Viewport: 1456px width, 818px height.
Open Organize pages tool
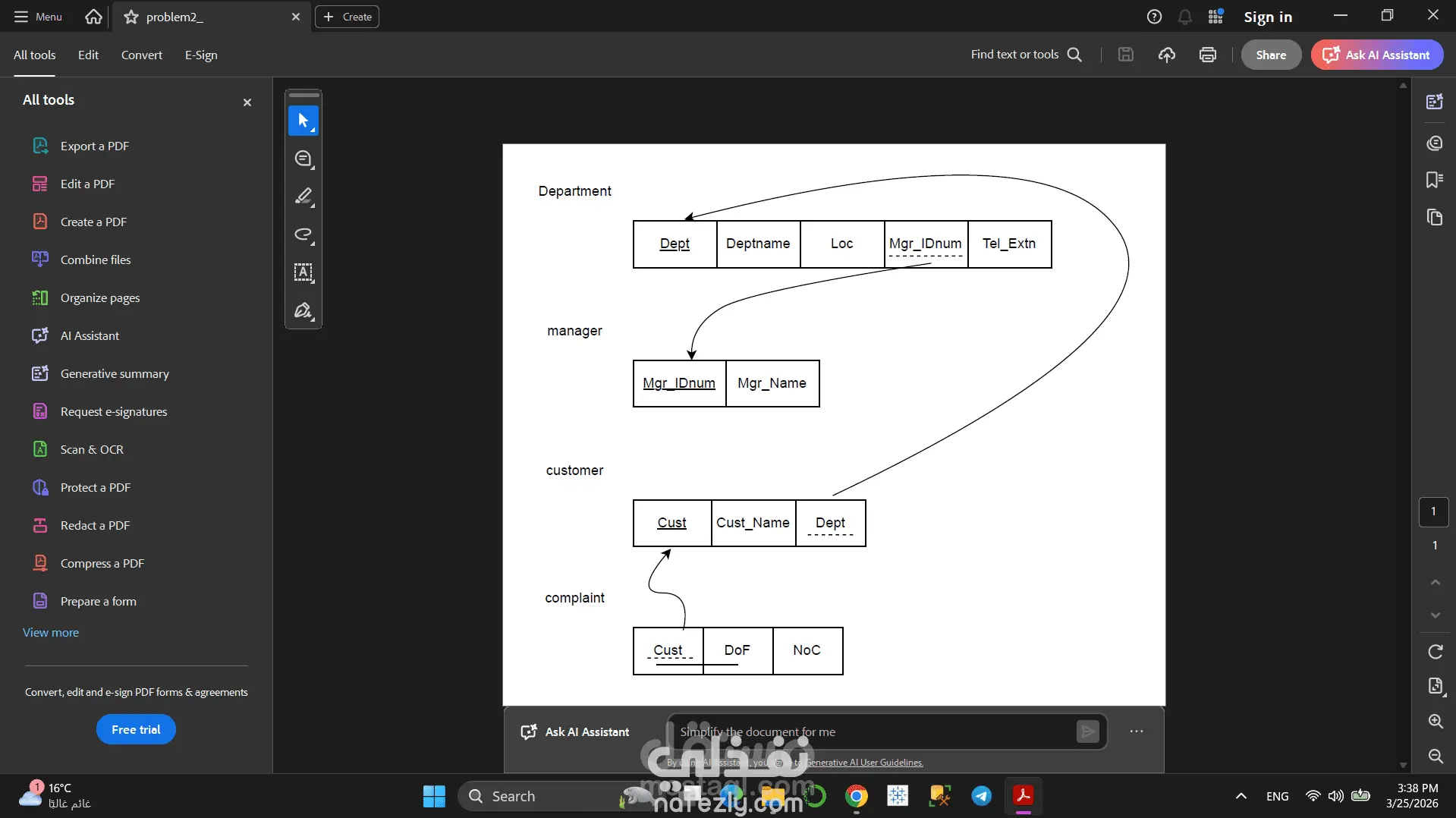pos(100,297)
